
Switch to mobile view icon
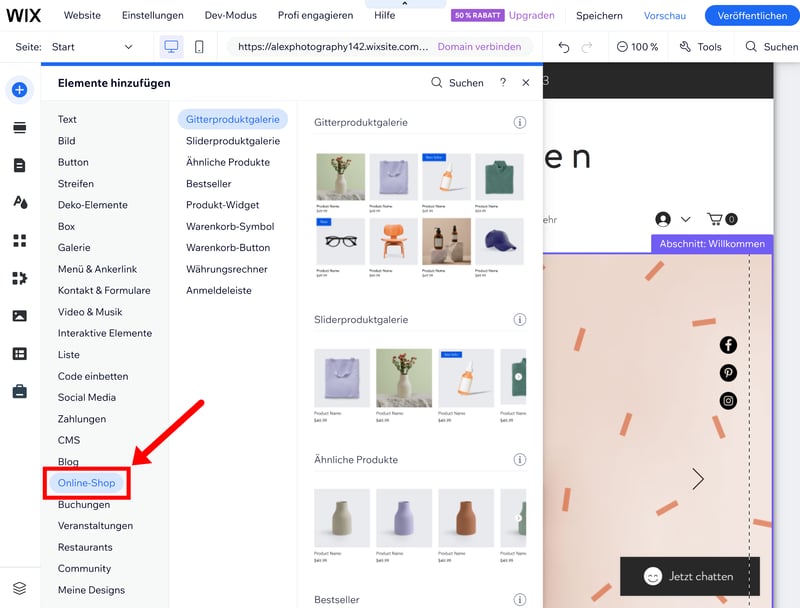pos(199,47)
